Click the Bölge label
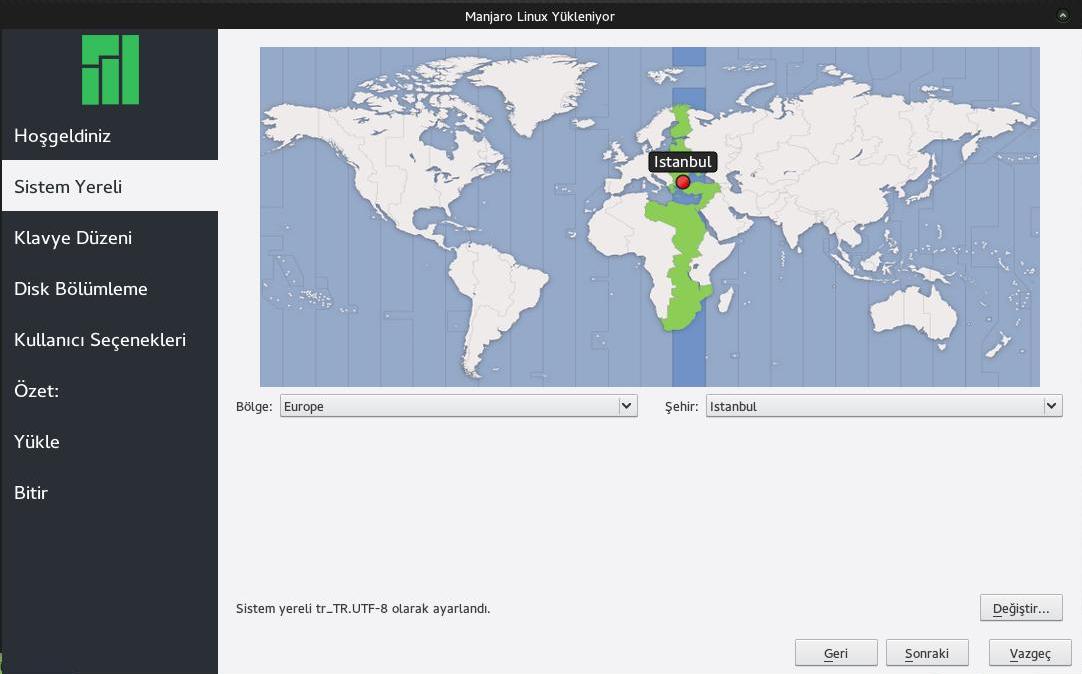The height and width of the screenshot is (674, 1082). pos(254,406)
